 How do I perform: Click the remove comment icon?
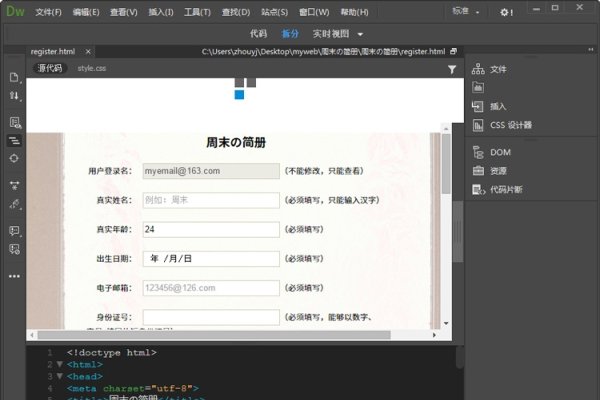point(14,249)
